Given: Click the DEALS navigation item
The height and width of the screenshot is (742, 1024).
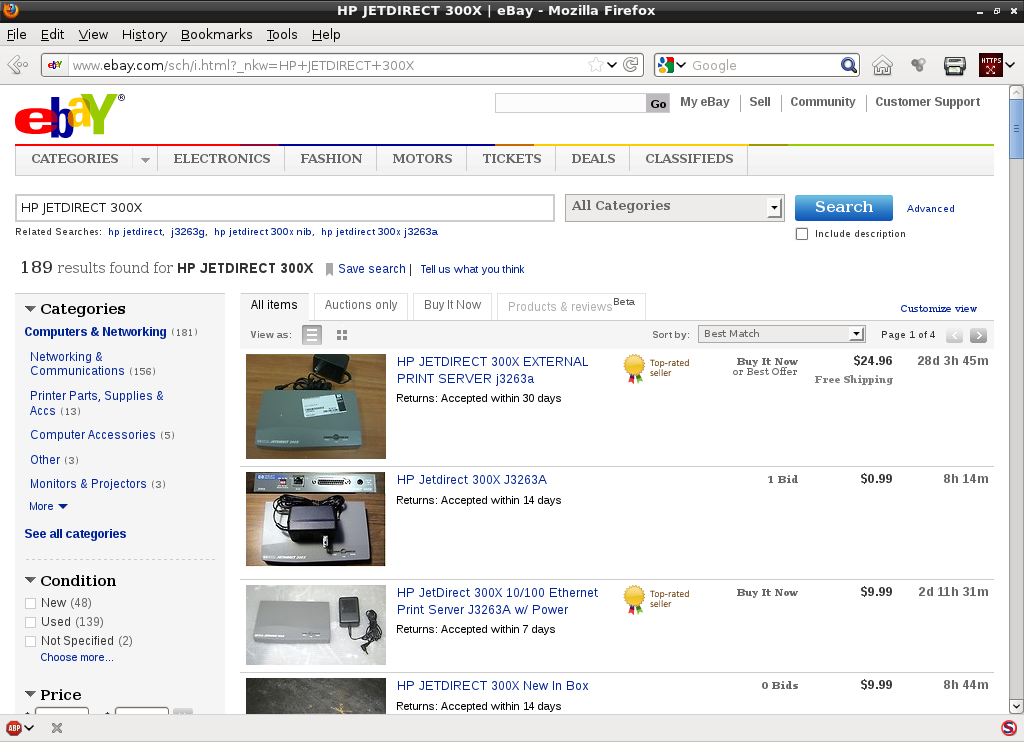Looking at the screenshot, I should tap(593, 159).
